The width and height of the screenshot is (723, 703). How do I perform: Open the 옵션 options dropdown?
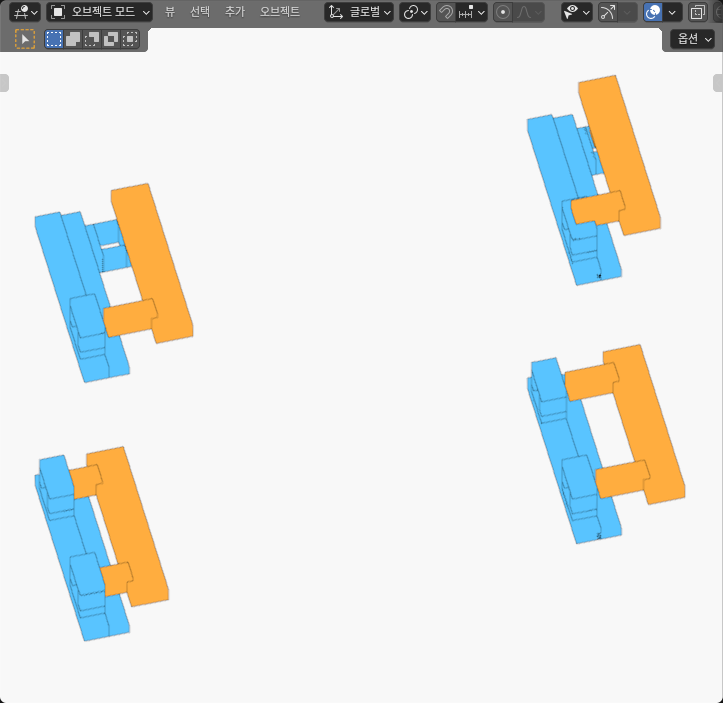click(693, 39)
